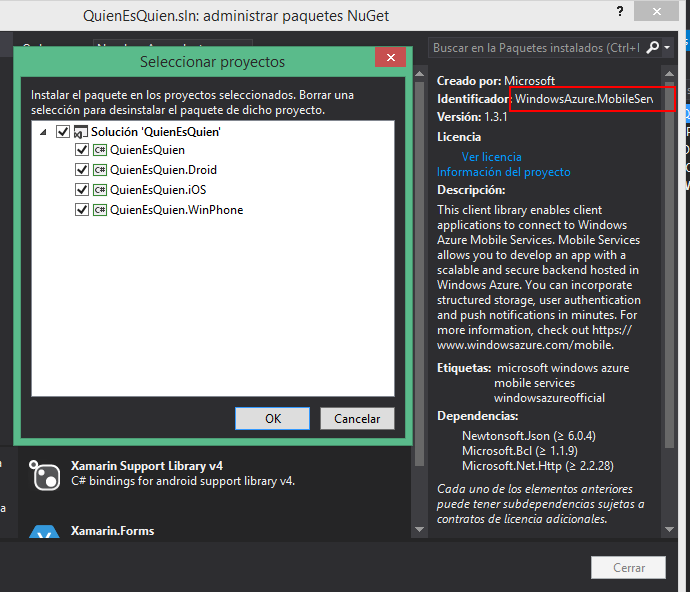This screenshot has width=690, height=592.
Task: Click the Newtonsoft.Json (≥ 6.0.4) dependency
Action: (x=529, y=436)
